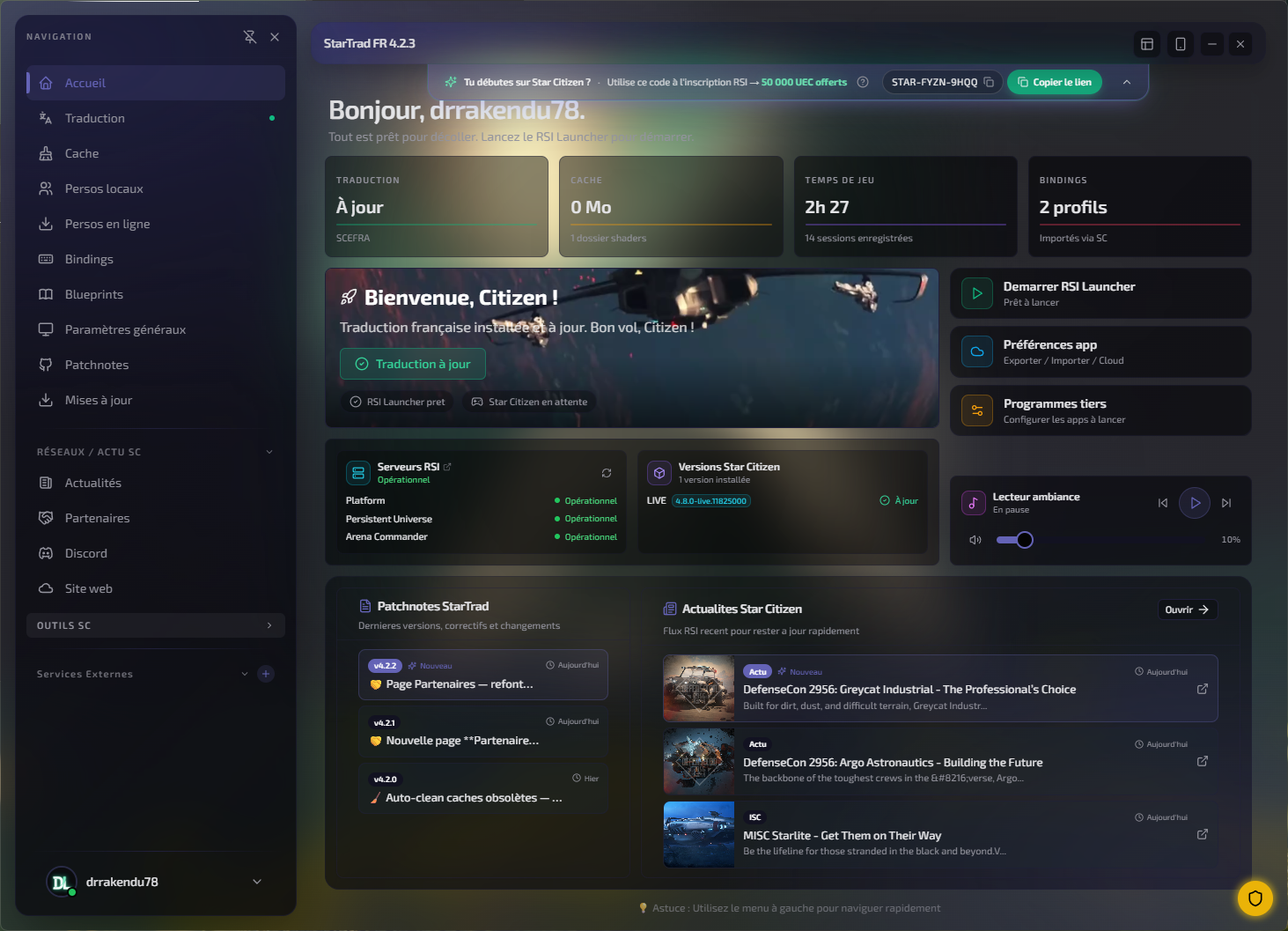The height and width of the screenshot is (931, 1288).
Task: Open the Bindings 2 profils card
Action: [x=1140, y=207]
